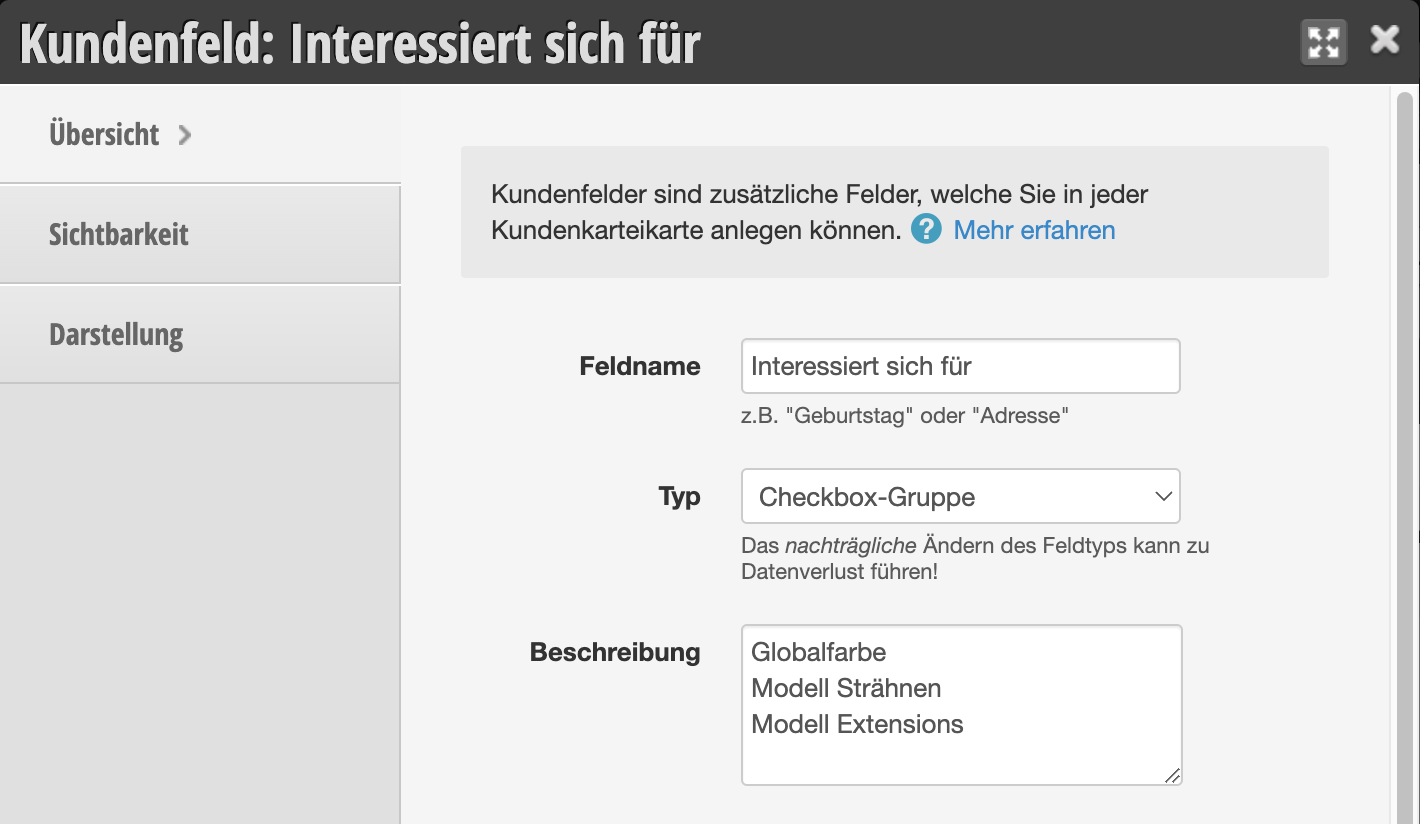The image size is (1420, 824).
Task: Place cursor on the Globalfarbe line
Action: pyautogui.click(x=818, y=652)
